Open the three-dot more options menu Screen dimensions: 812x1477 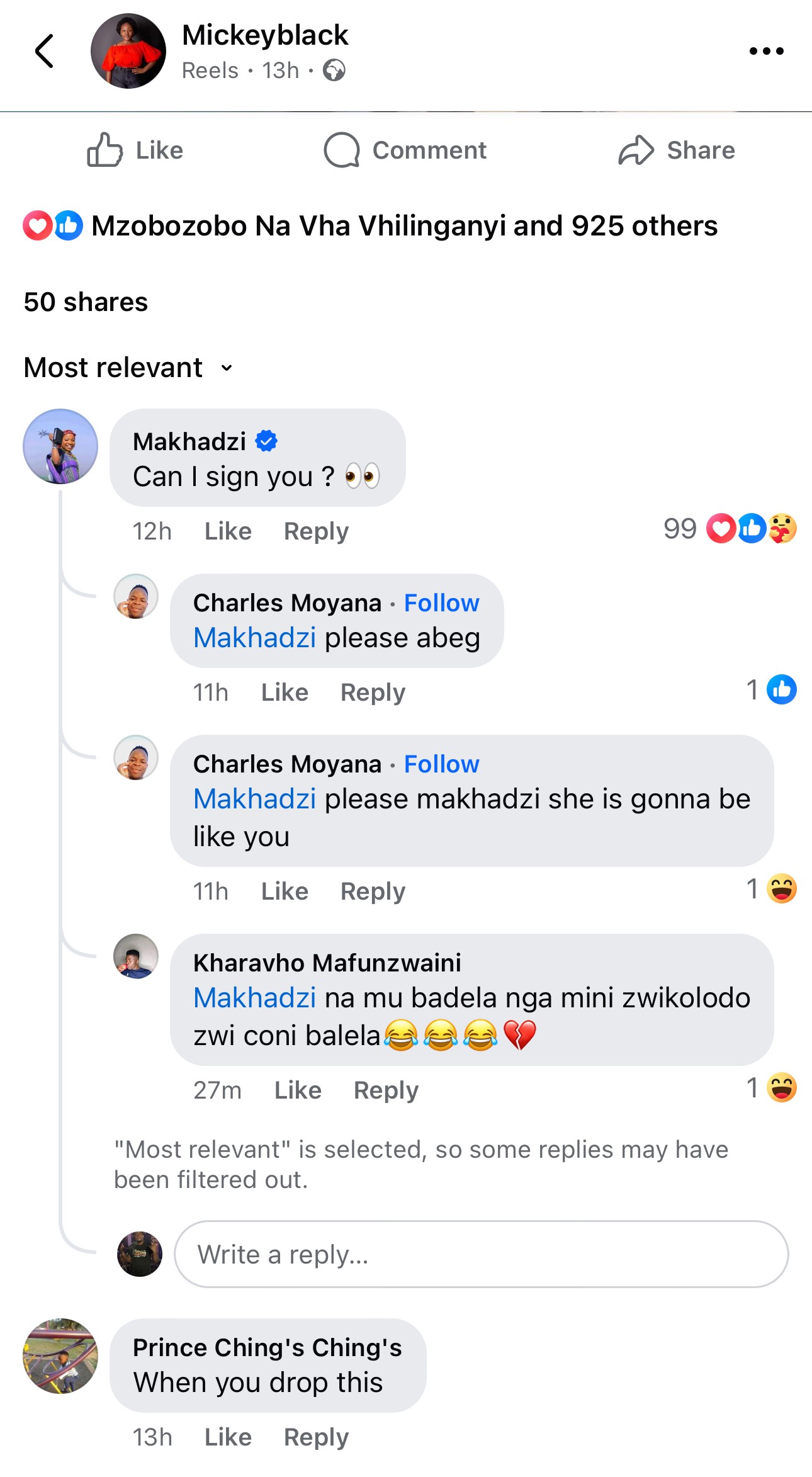pyautogui.click(x=766, y=51)
